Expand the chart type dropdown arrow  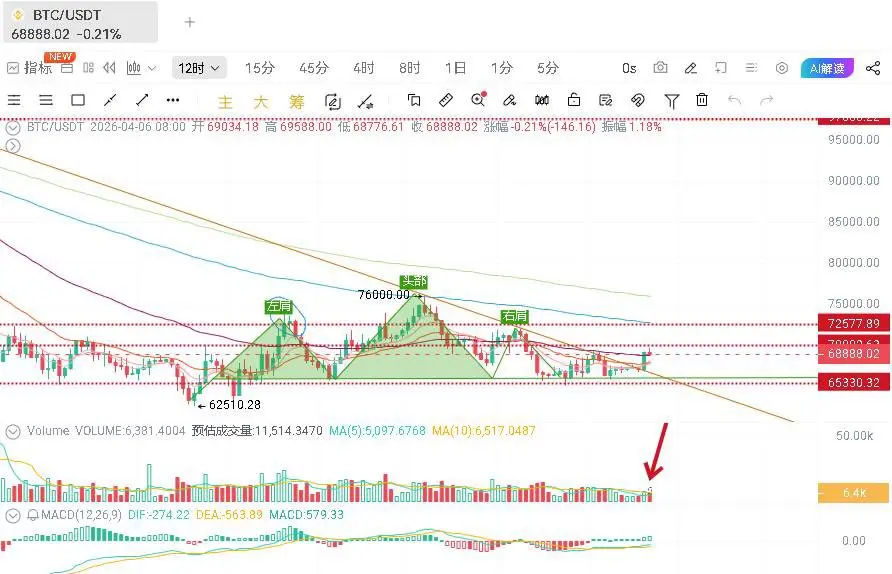[x=152, y=68]
